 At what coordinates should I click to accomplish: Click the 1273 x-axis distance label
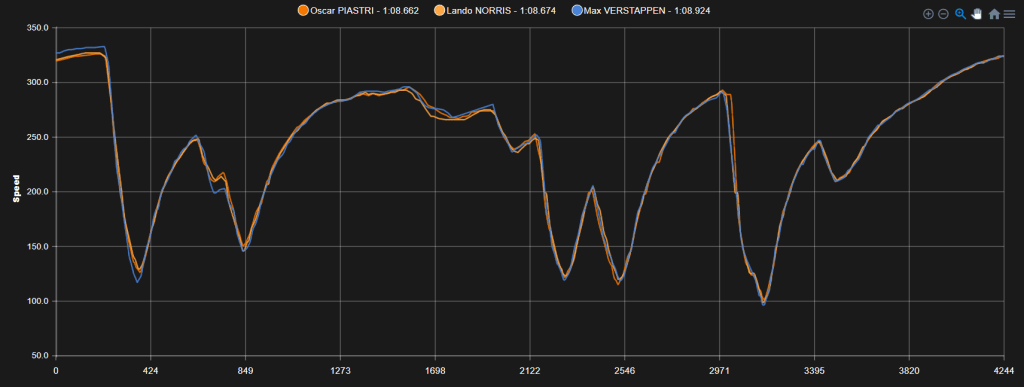click(340, 371)
